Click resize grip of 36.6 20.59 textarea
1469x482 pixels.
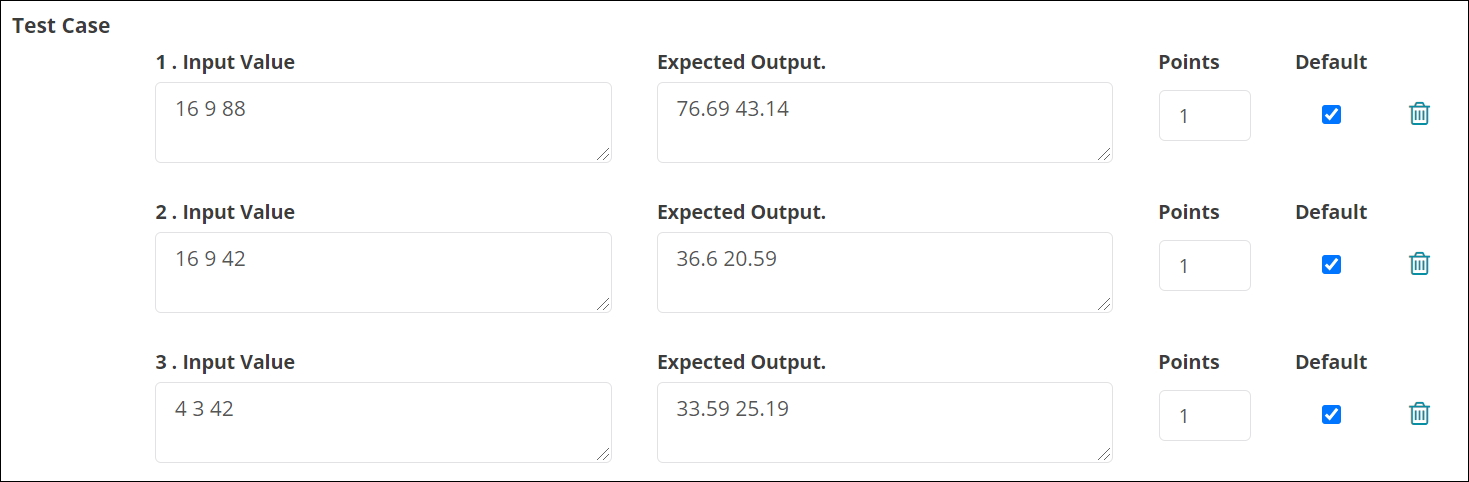point(1105,305)
